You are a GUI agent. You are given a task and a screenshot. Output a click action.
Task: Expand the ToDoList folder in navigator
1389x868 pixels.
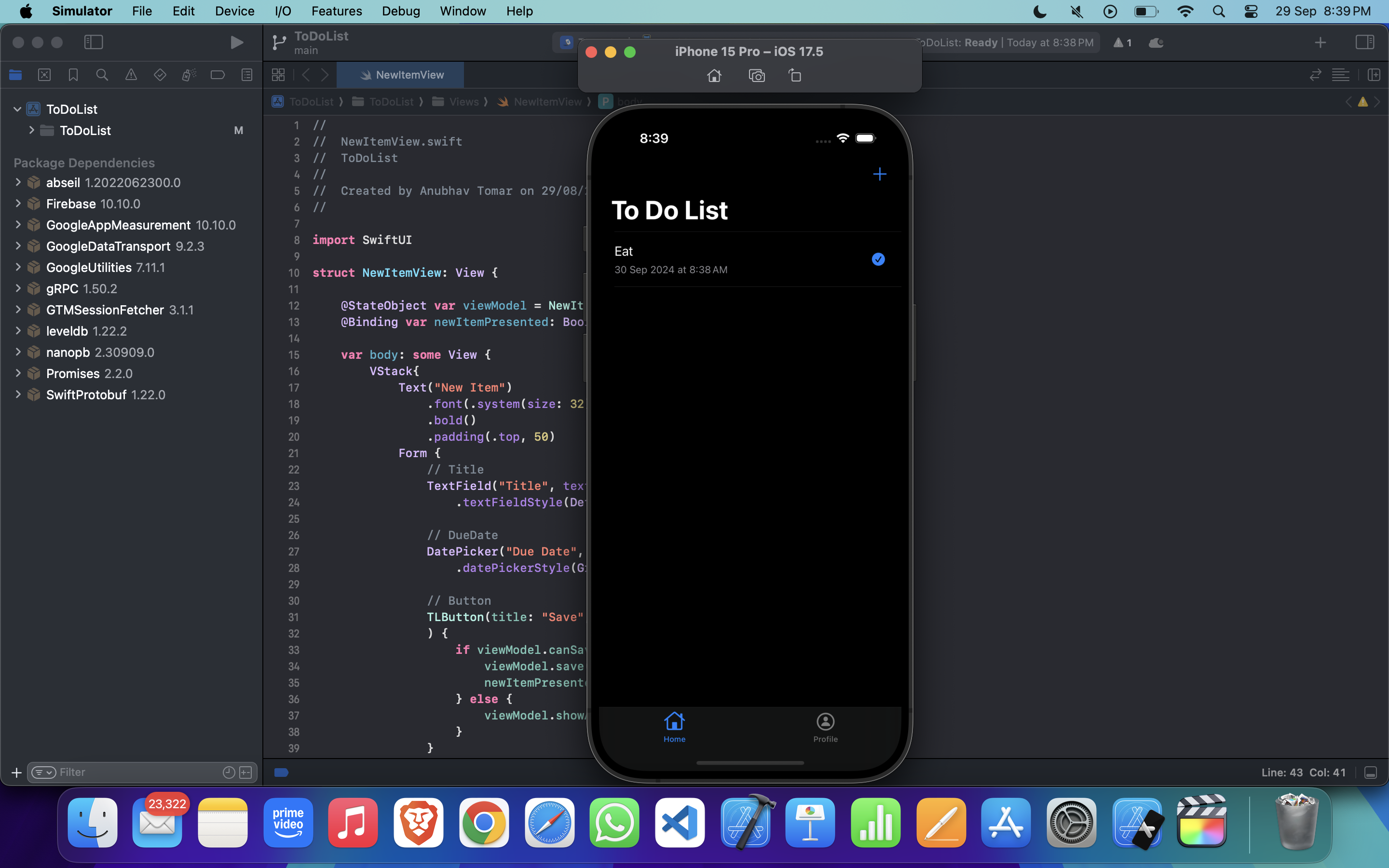click(31, 130)
